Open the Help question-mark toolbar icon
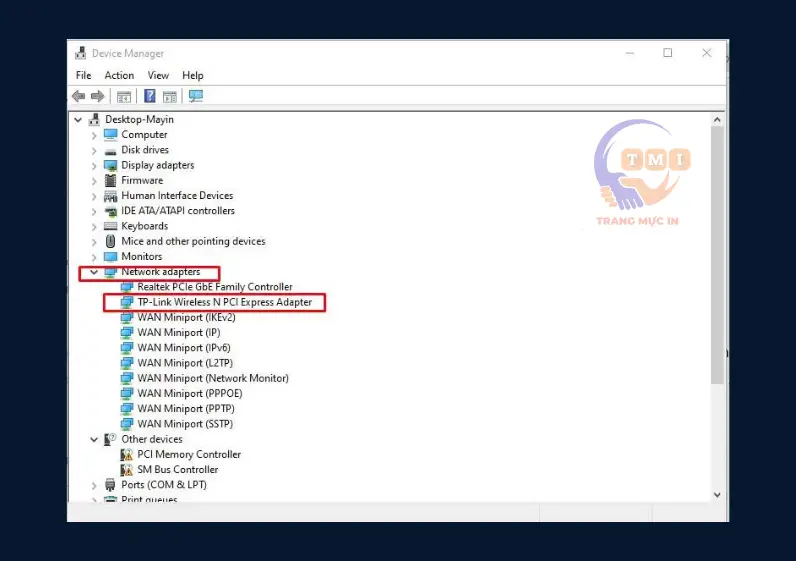 tap(150, 96)
